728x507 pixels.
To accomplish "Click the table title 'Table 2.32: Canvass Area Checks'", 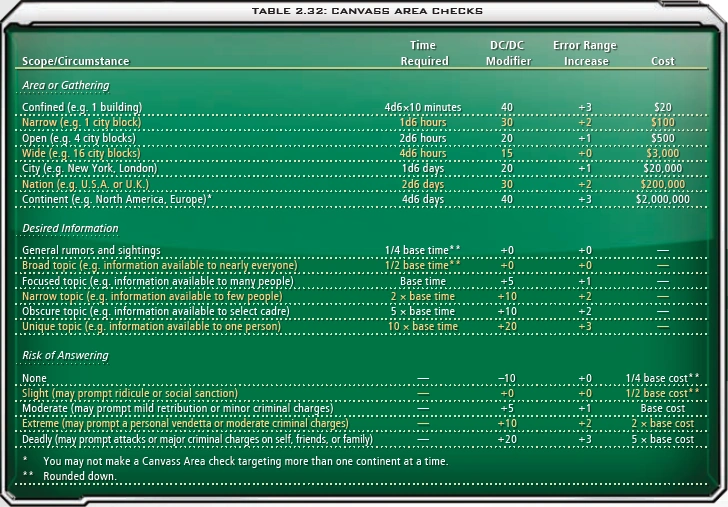I will 367,11.
